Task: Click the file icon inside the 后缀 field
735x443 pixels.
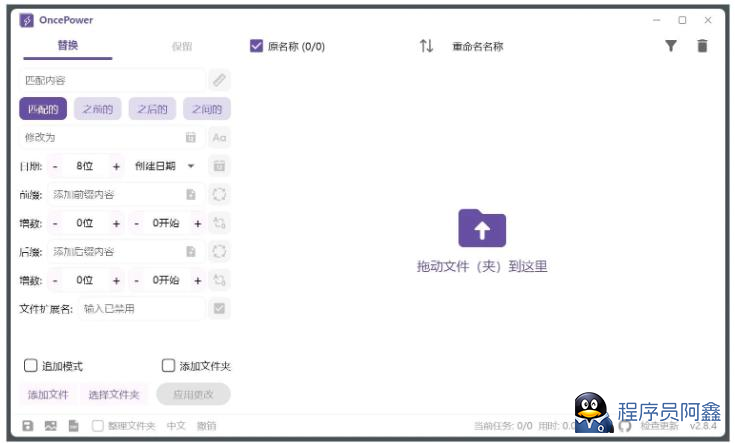Action: point(190,252)
